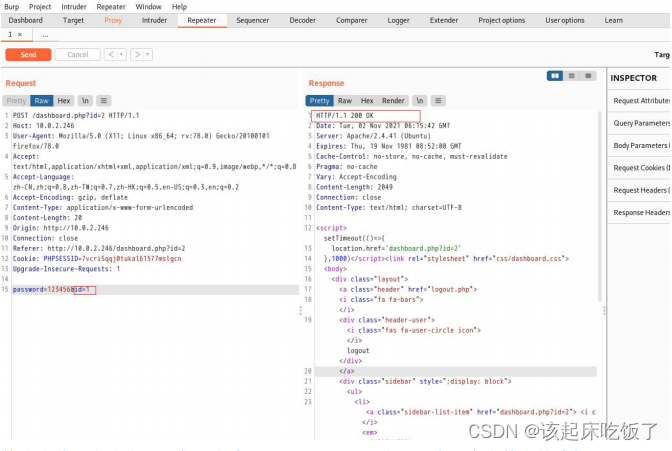Open the Project menu
The width and height of the screenshot is (672, 451).
40,7
